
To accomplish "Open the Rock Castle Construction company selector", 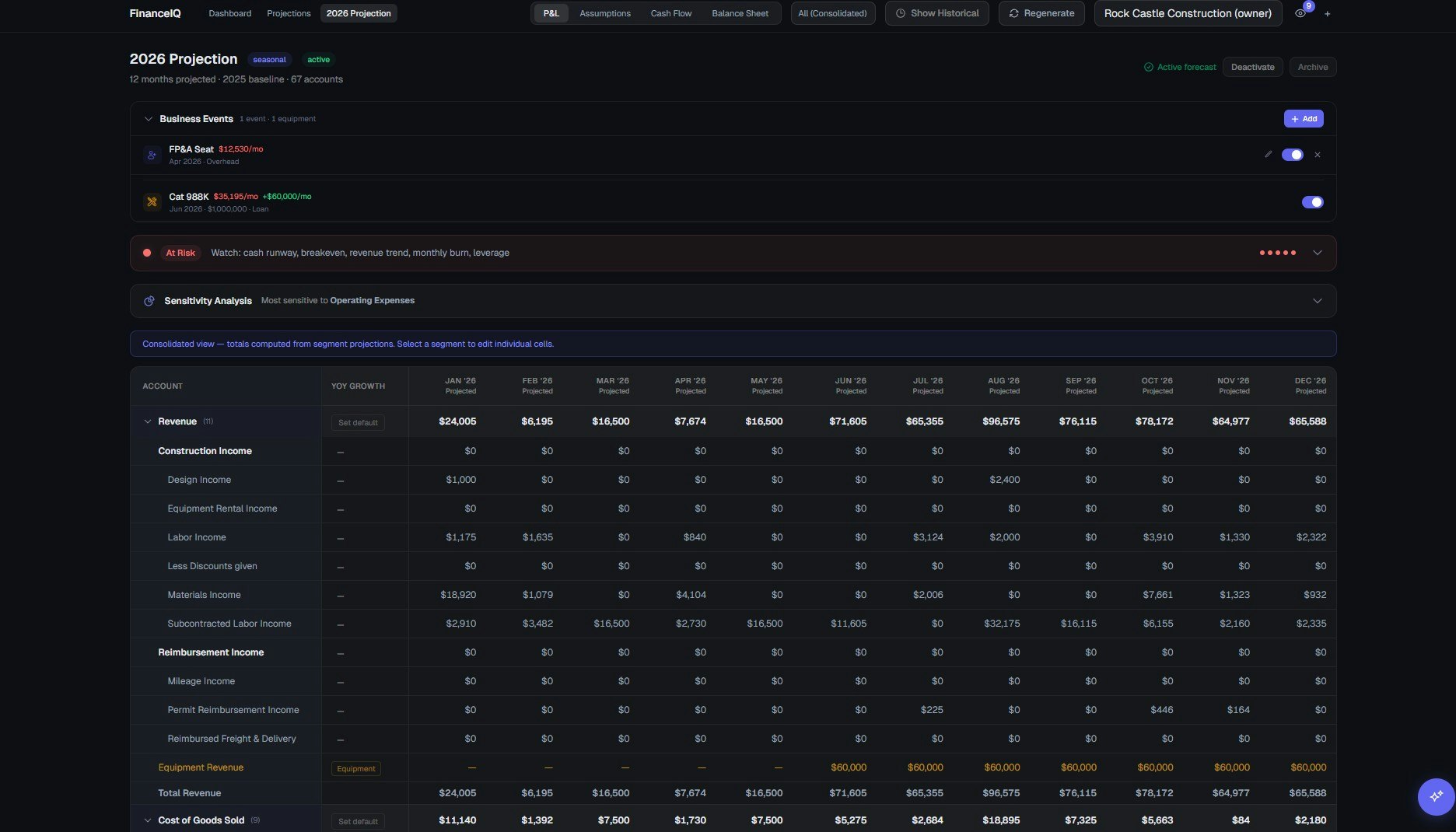I will 1188,13.
